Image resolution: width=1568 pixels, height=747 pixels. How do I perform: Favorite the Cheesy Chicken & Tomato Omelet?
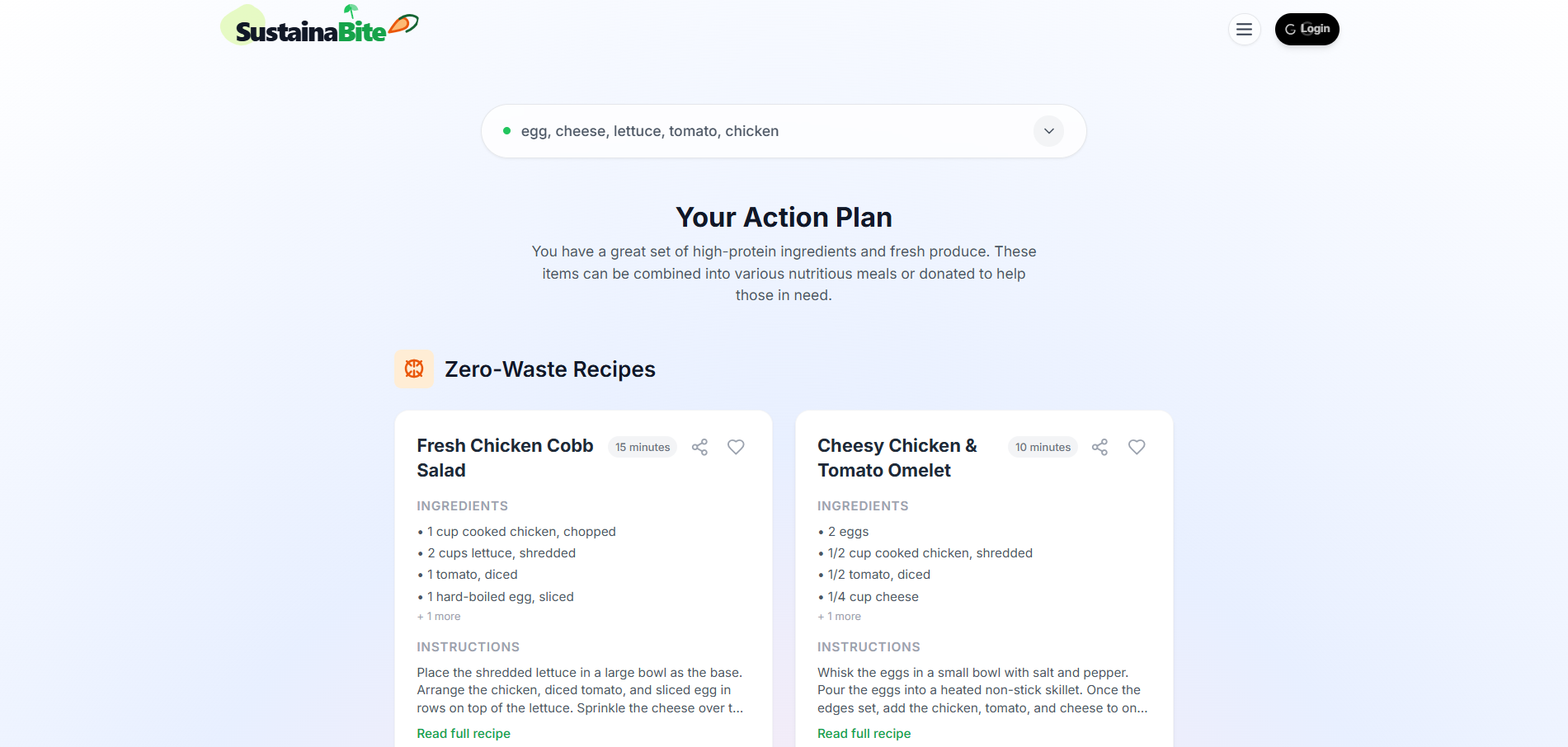pyautogui.click(x=1136, y=447)
